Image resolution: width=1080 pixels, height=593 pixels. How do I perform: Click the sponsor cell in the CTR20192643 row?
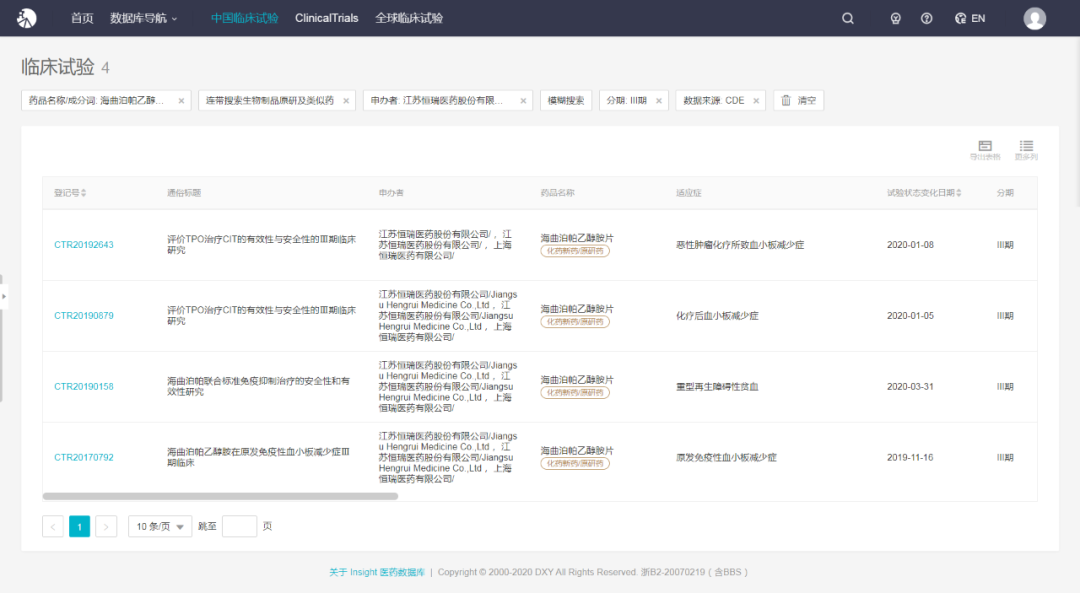[x=445, y=245]
